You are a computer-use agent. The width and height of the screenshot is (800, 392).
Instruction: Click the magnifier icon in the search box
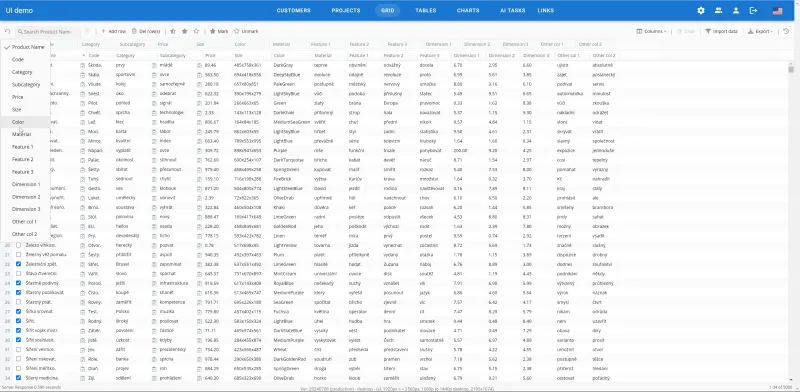coord(20,32)
